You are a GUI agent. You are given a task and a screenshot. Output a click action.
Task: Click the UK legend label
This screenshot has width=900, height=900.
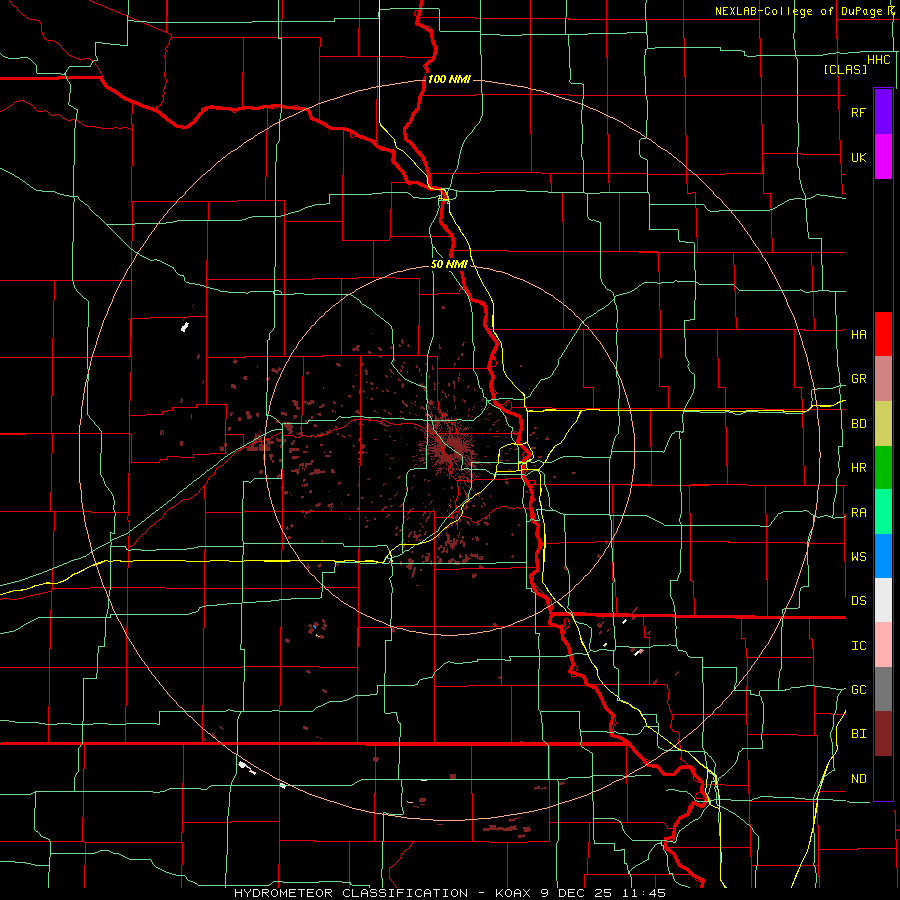pyautogui.click(x=858, y=157)
